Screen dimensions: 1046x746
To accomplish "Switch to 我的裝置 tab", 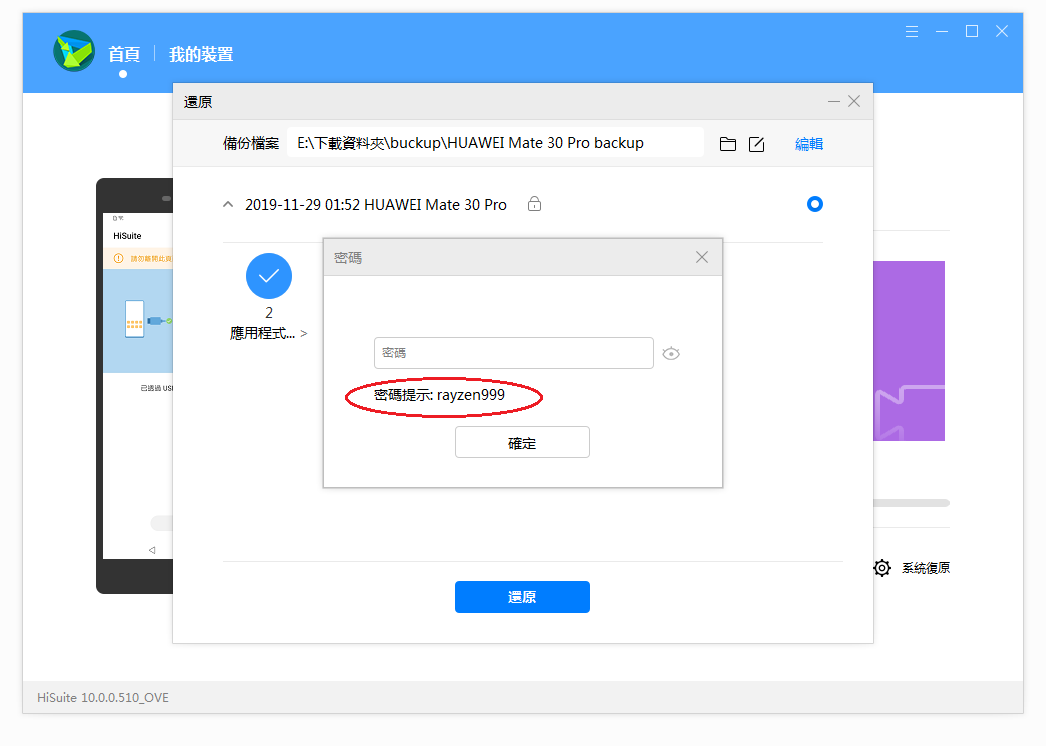I will coord(201,54).
